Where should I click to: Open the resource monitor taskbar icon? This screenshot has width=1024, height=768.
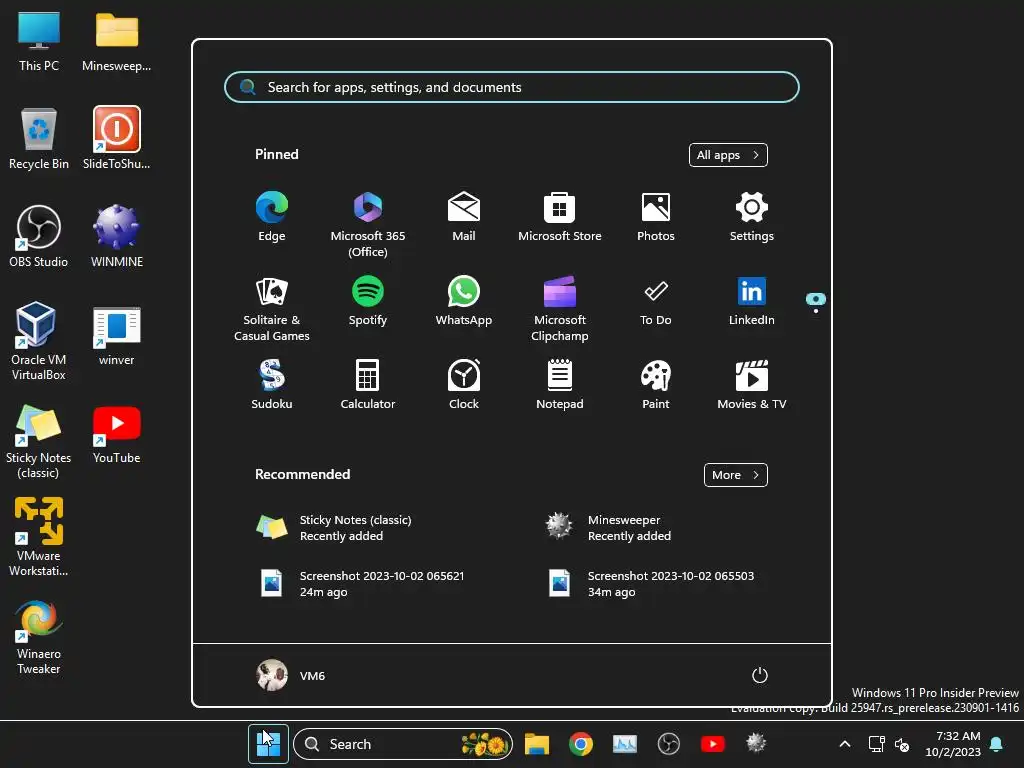pyautogui.click(x=624, y=744)
